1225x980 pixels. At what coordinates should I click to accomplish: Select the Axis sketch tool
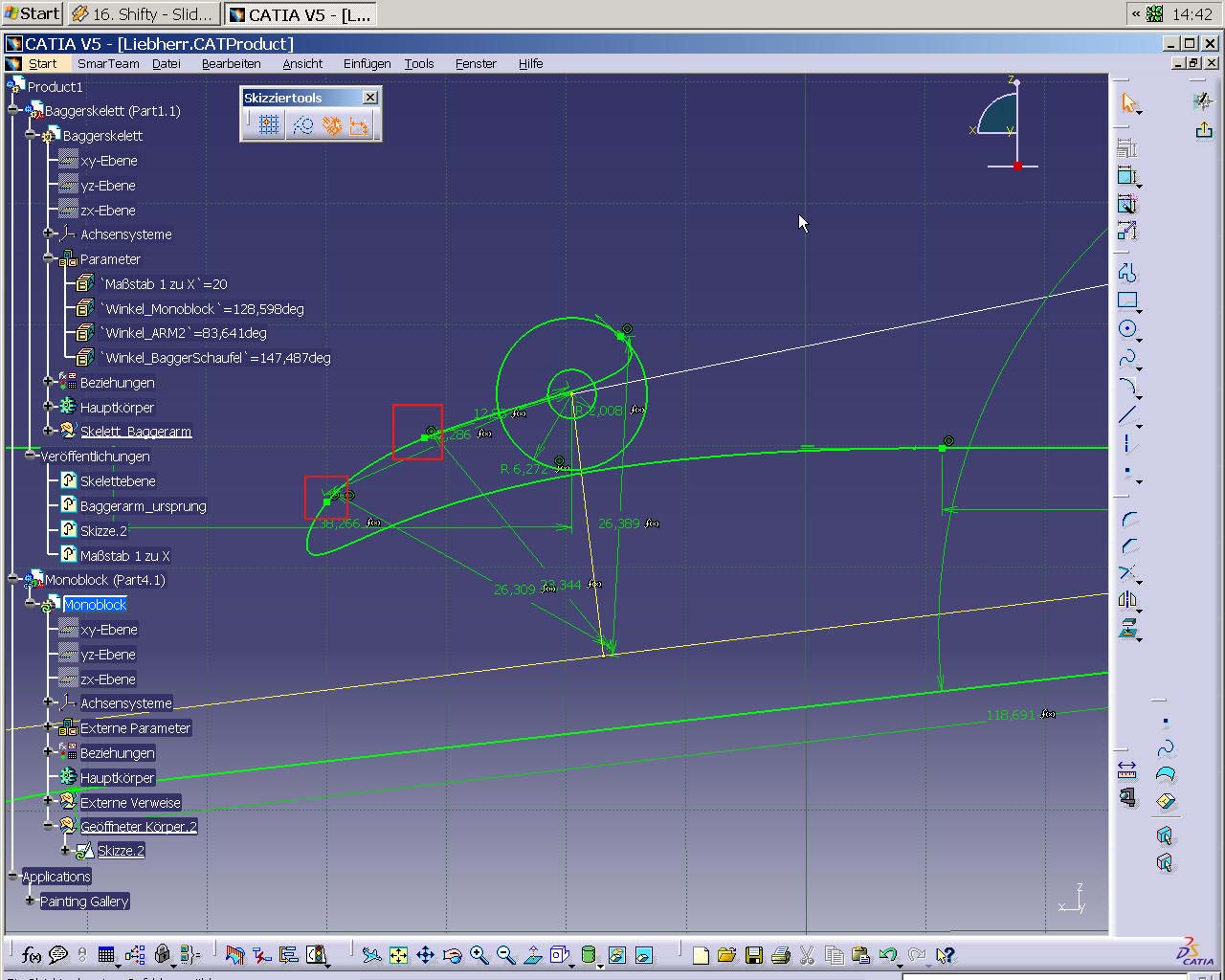pyautogui.click(x=1127, y=444)
